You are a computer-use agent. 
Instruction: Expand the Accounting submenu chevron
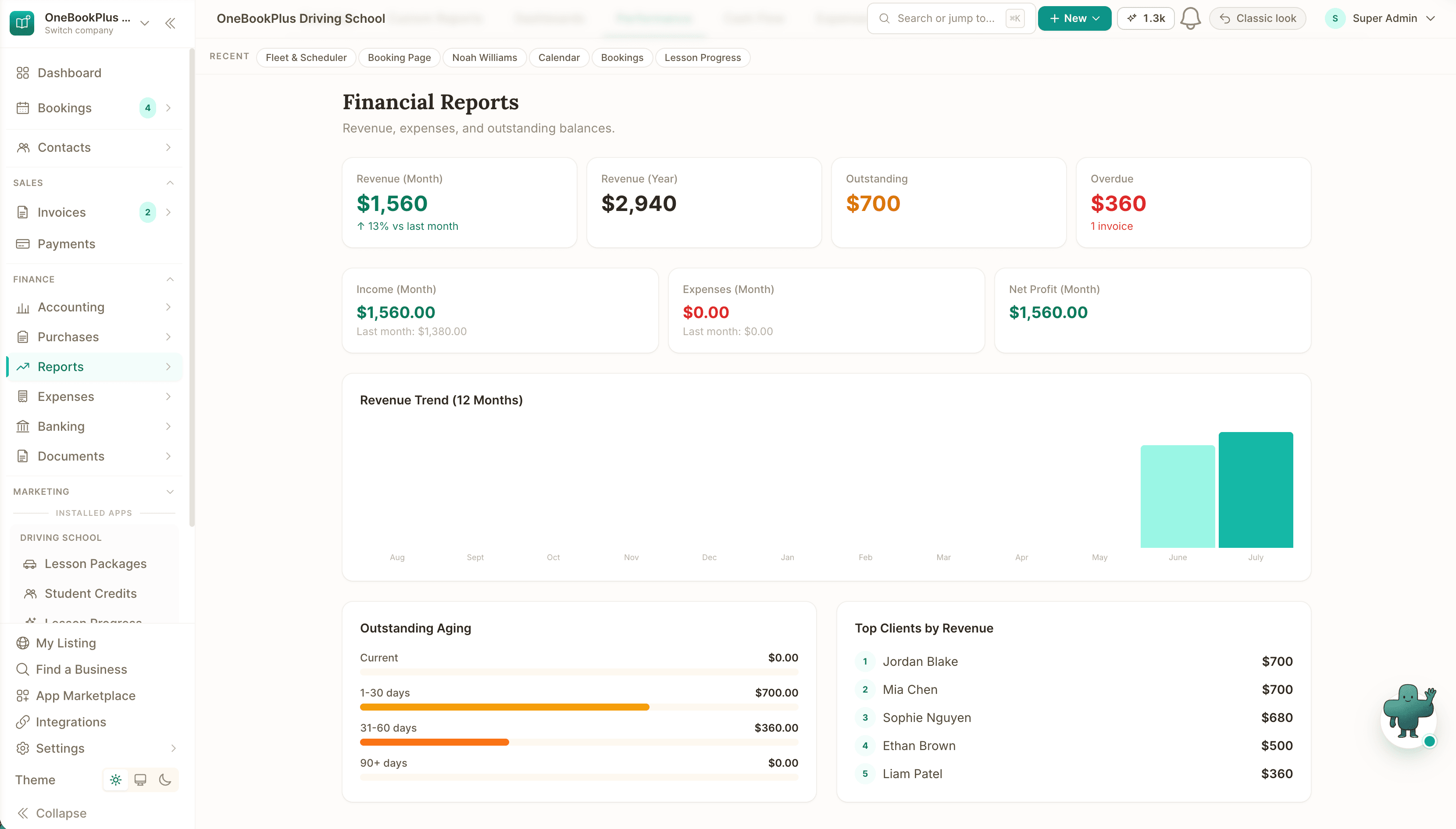(x=168, y=307)
